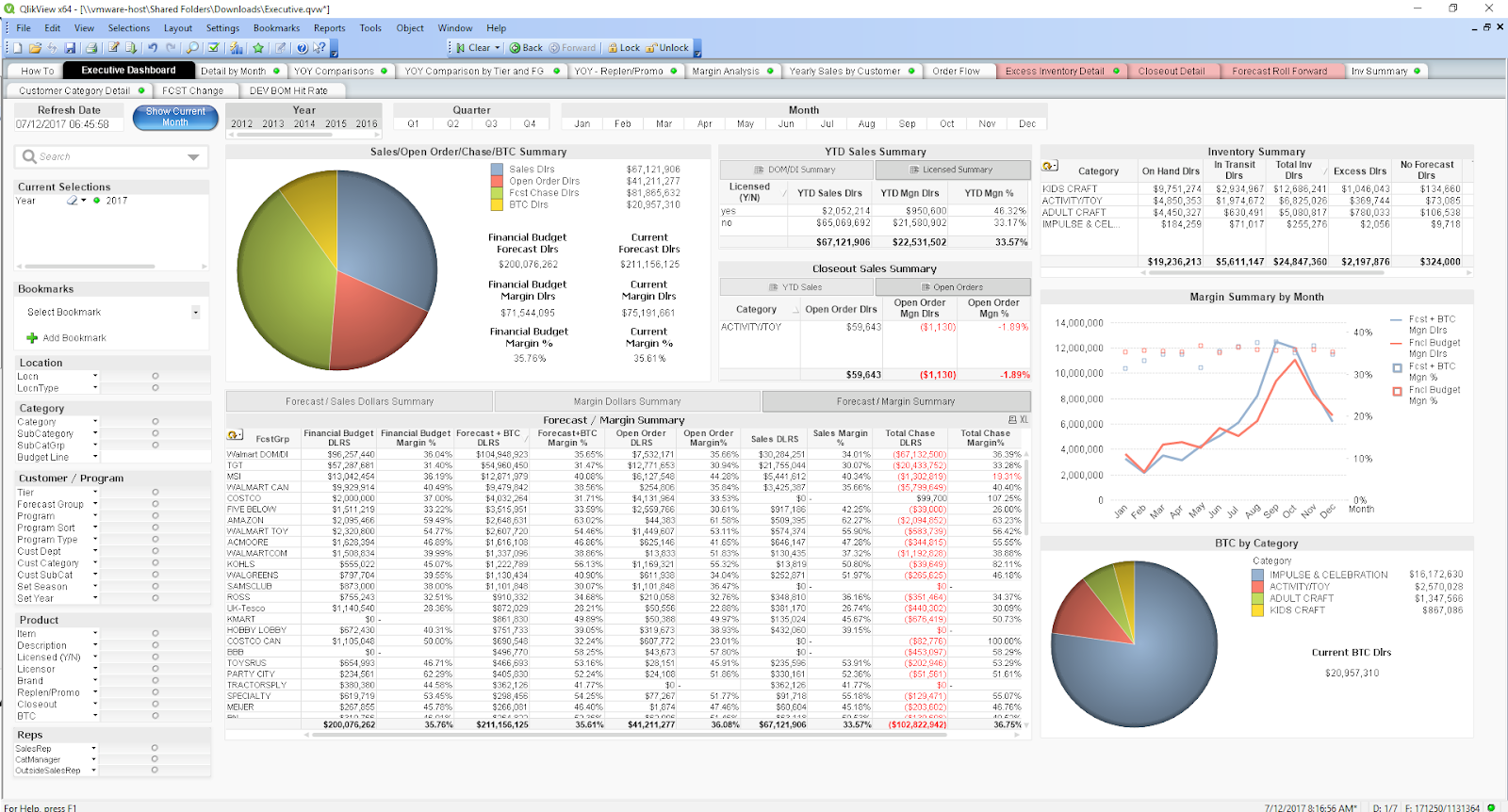1508x812 pixels.
Task: Switch to the Margin Analysis tab
Action: tap(725, 71)
